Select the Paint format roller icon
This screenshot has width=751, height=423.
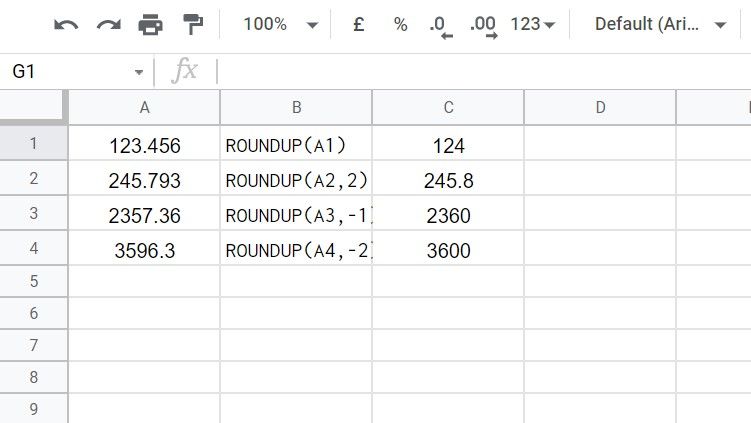(192, 25)
